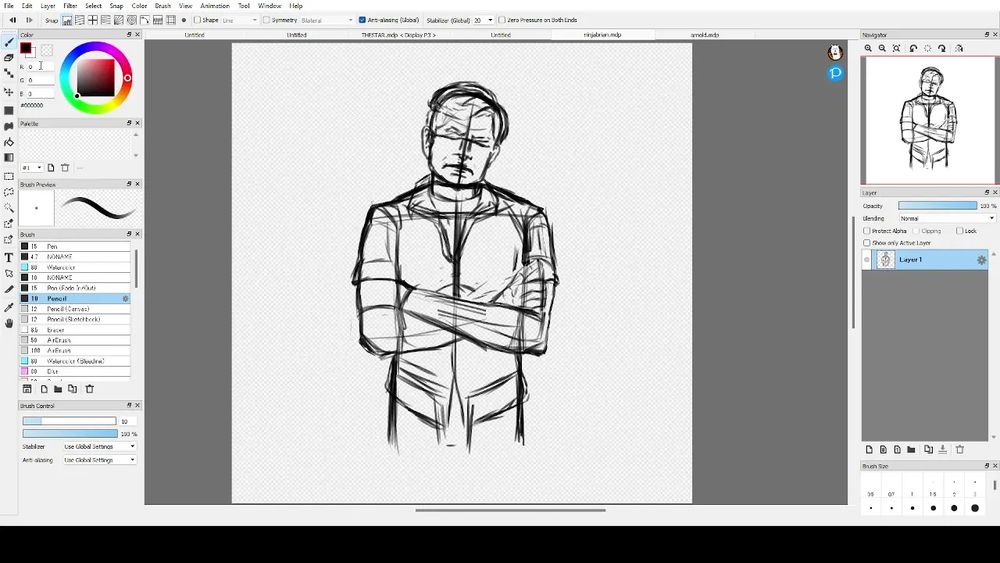Create new layer in Layer panel
1000x563 pixels.
[869, 450]
